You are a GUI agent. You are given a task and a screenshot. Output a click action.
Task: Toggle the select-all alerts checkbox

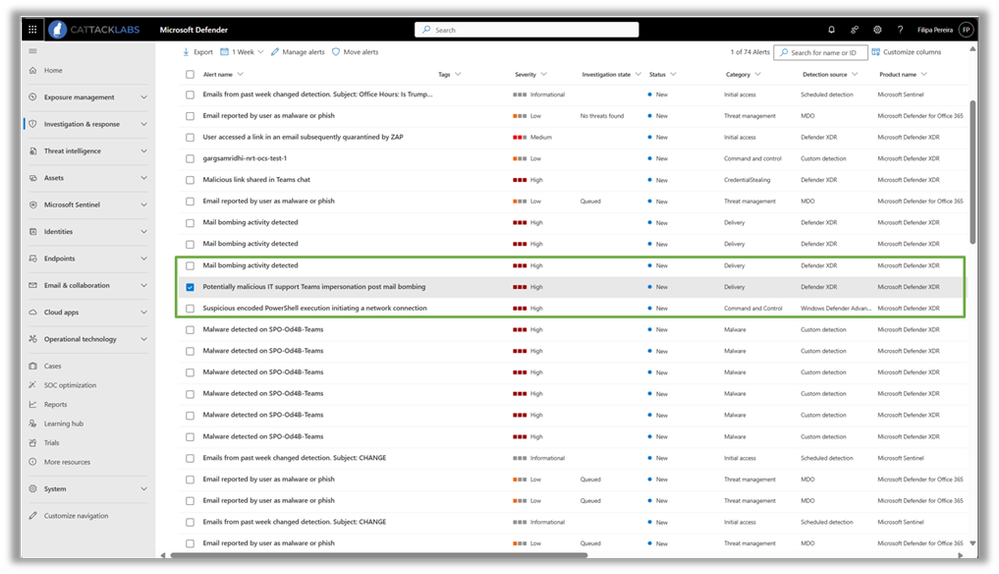(190, 75)
